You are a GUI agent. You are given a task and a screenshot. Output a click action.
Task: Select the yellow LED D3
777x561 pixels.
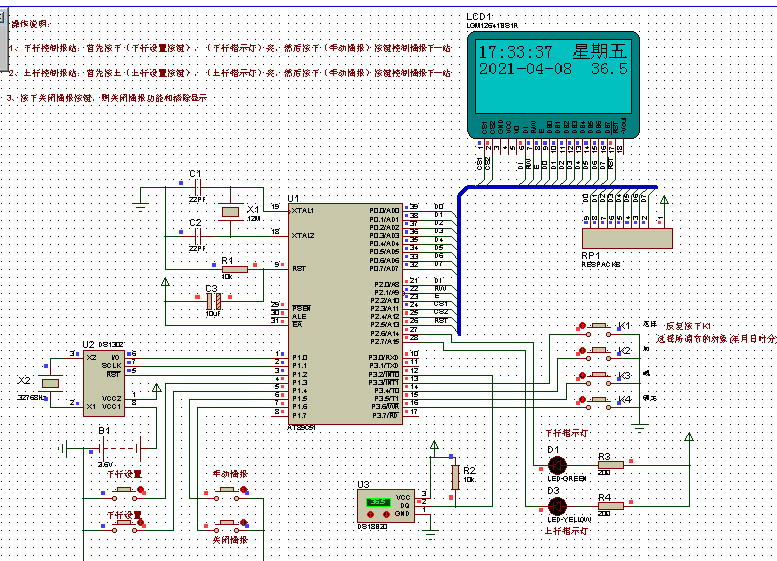[557, 506]
